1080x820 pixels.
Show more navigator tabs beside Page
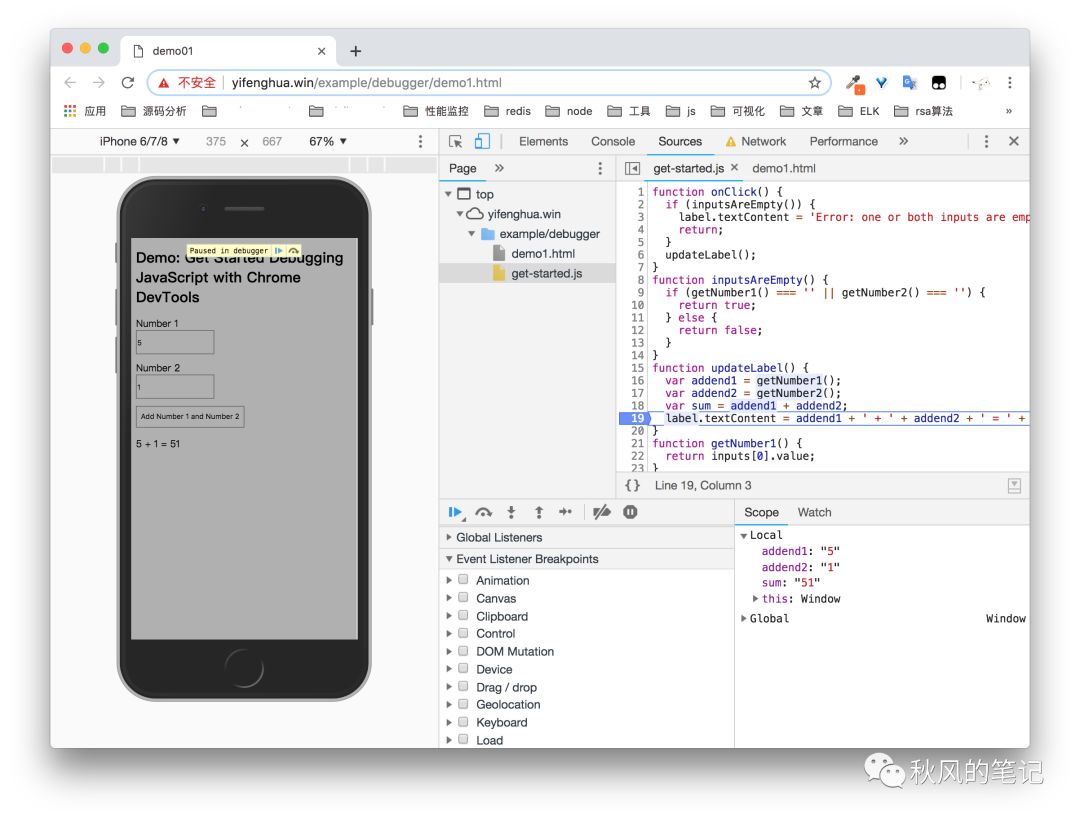point(499,168)
